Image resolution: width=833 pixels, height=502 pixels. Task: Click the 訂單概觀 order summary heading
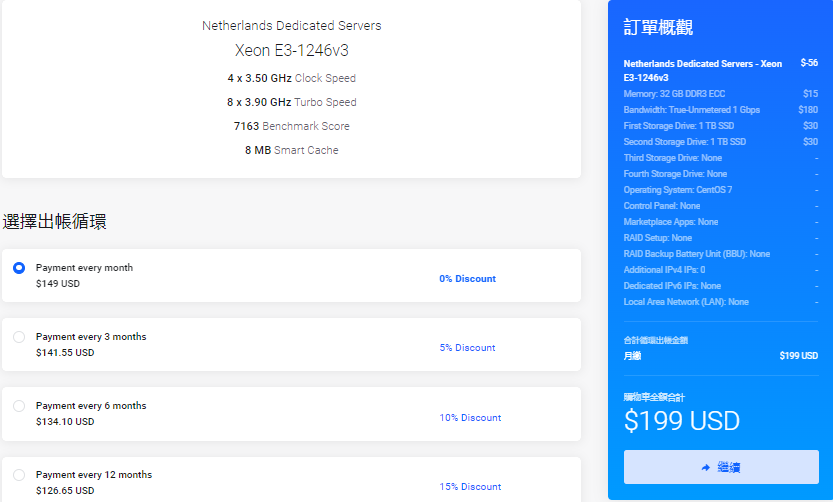658,27
